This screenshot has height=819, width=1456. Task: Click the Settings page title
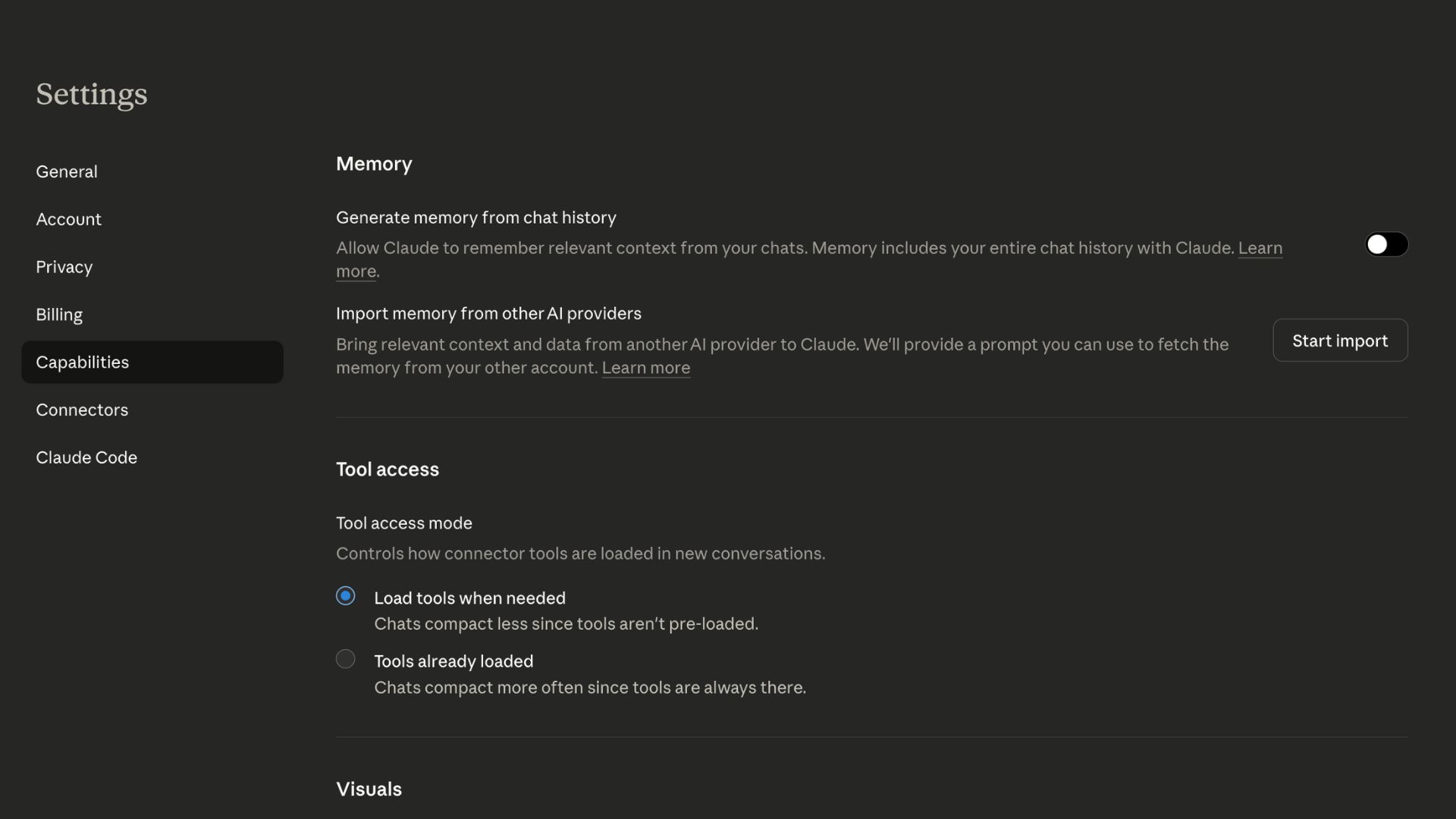(x=92, y=94)
